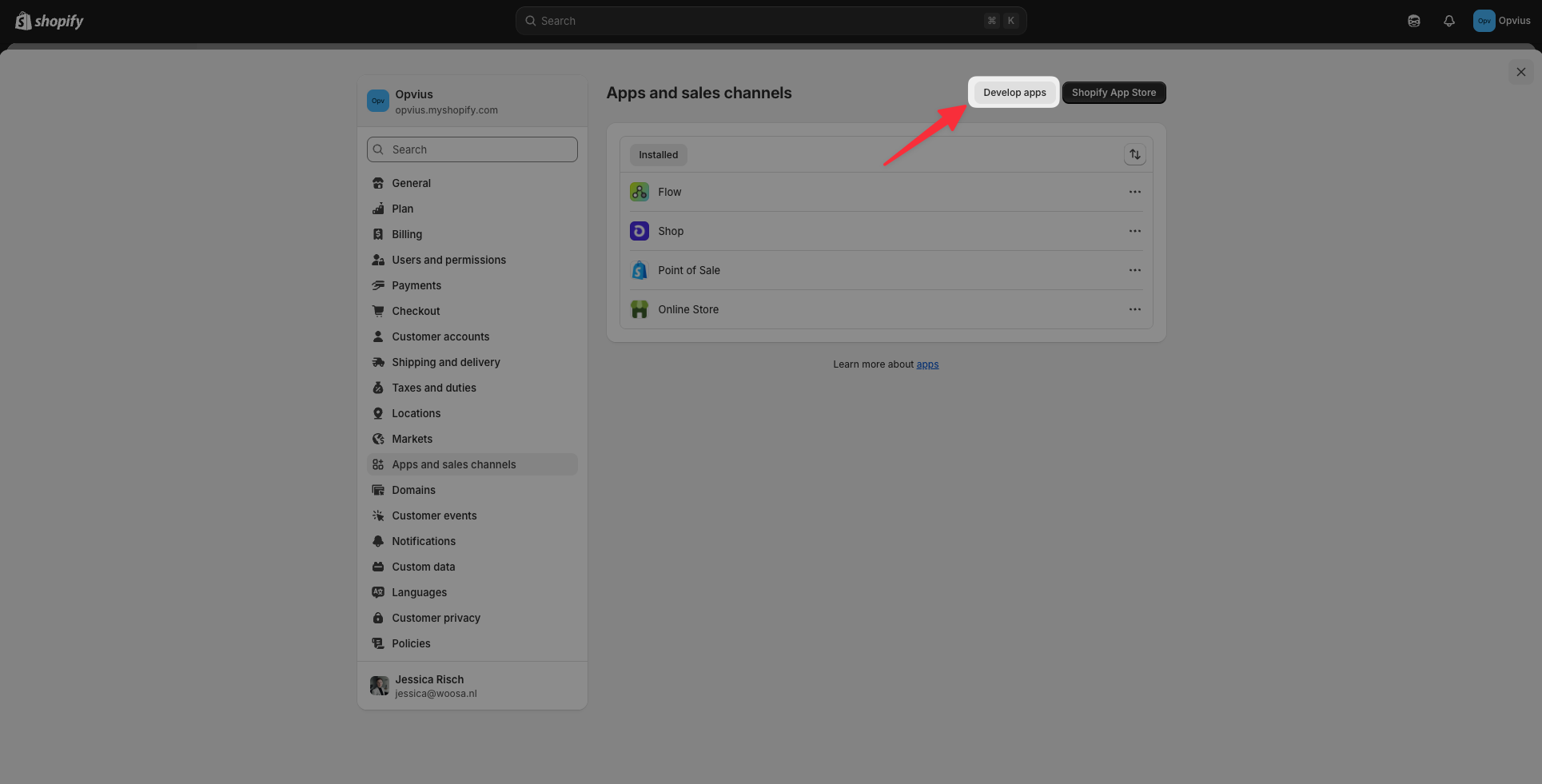Go to Users and permissions settings
Screen dimensions: 1542x784
click(472, 260)
